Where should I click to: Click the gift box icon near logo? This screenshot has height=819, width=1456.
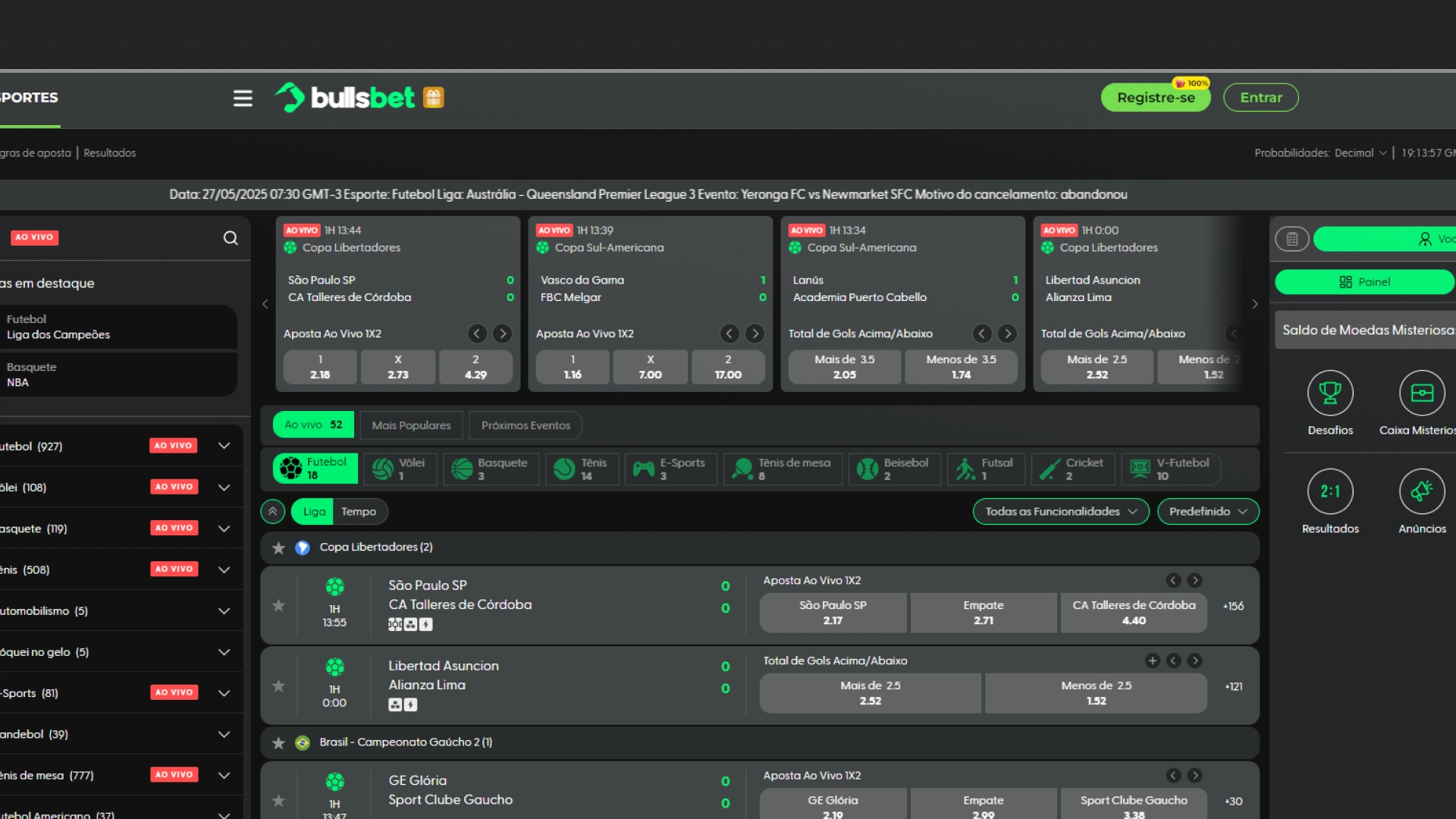click(433, 97)
